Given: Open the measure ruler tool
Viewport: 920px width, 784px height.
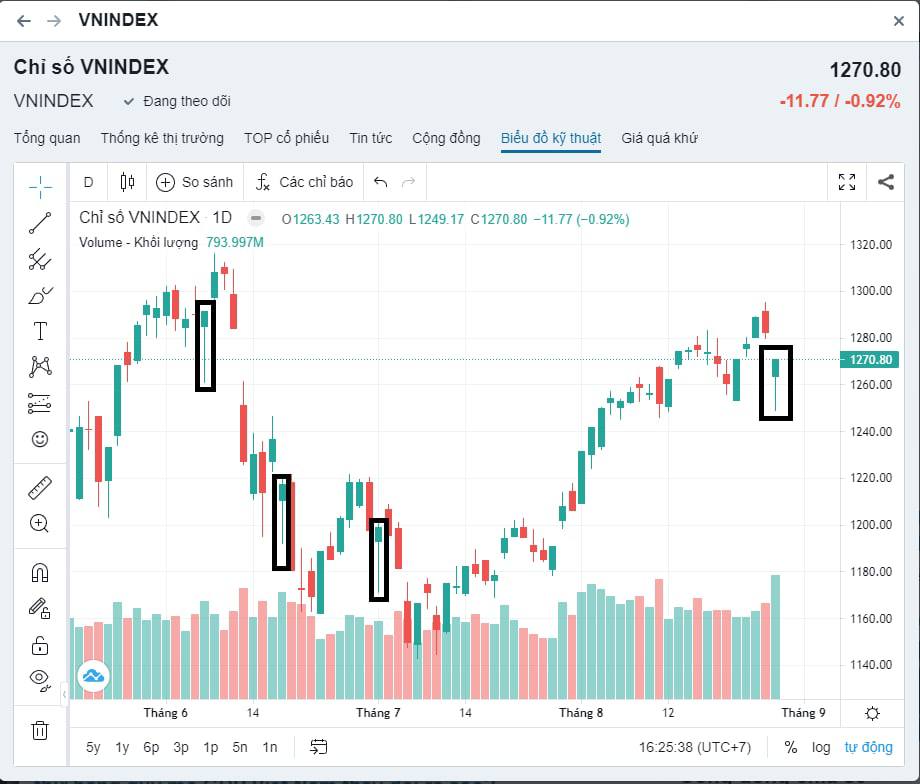Looking at the screenshot, I should click(40, 488).
